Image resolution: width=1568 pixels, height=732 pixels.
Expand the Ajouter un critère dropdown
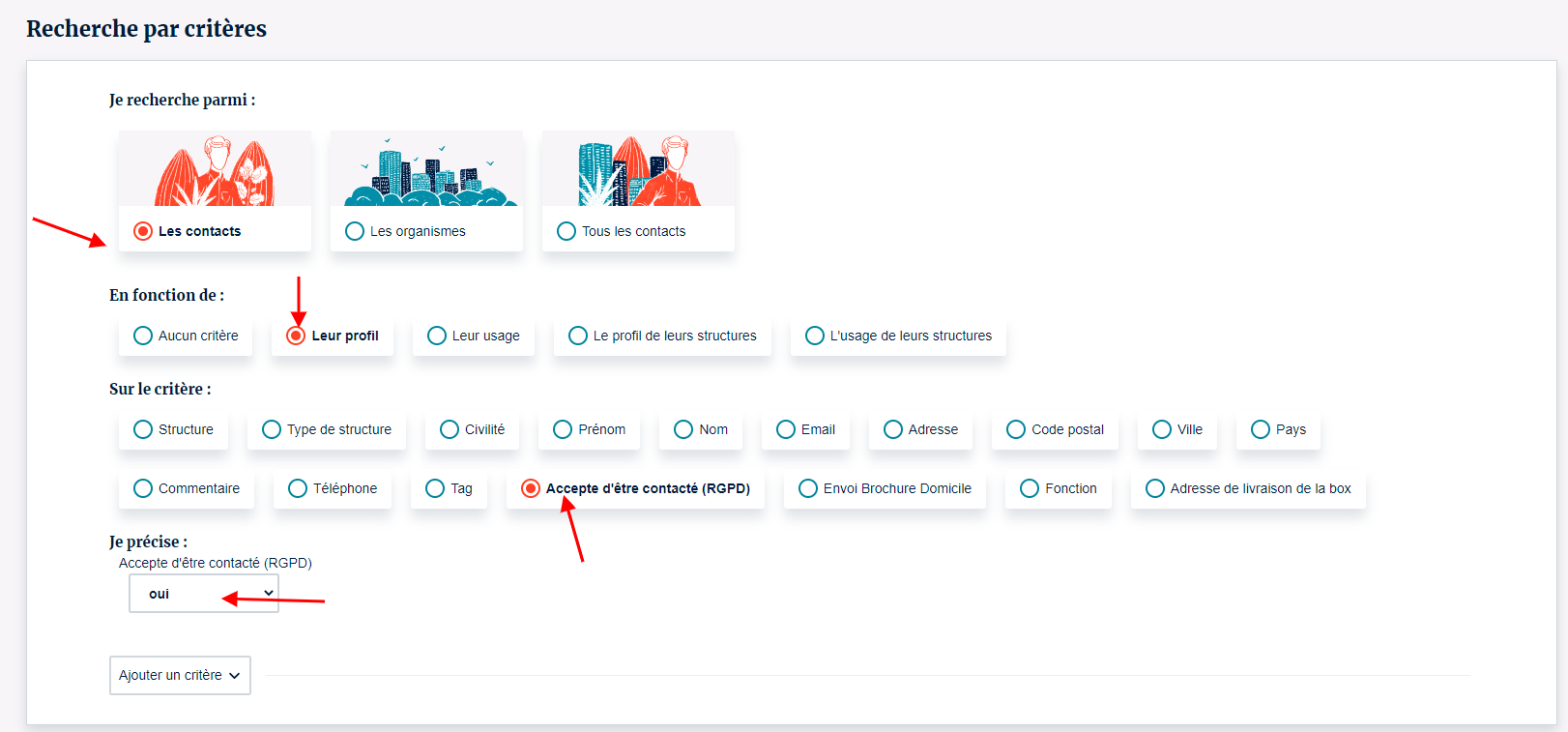point(180,675)
